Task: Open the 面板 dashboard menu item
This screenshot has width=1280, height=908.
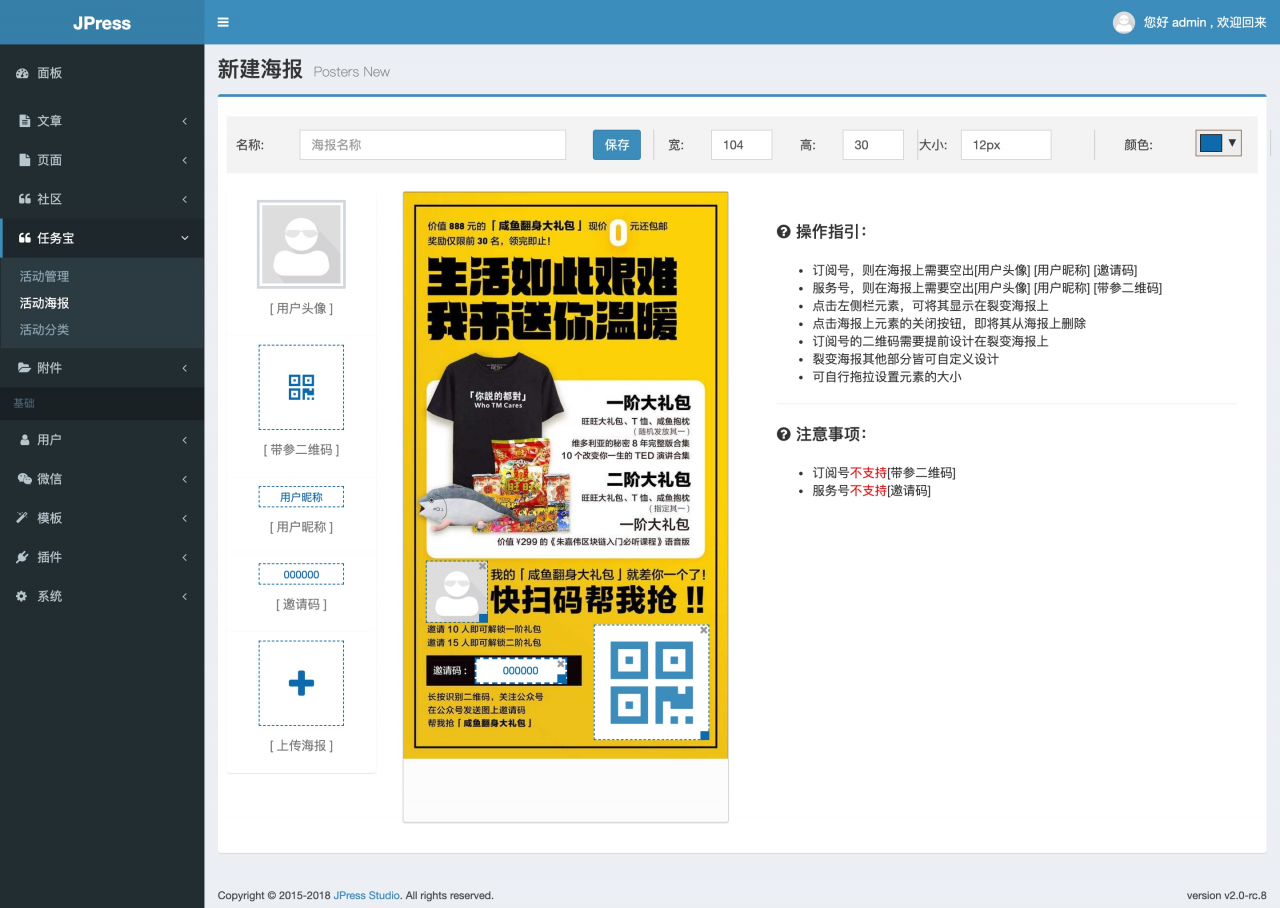Action: point(102,73)
